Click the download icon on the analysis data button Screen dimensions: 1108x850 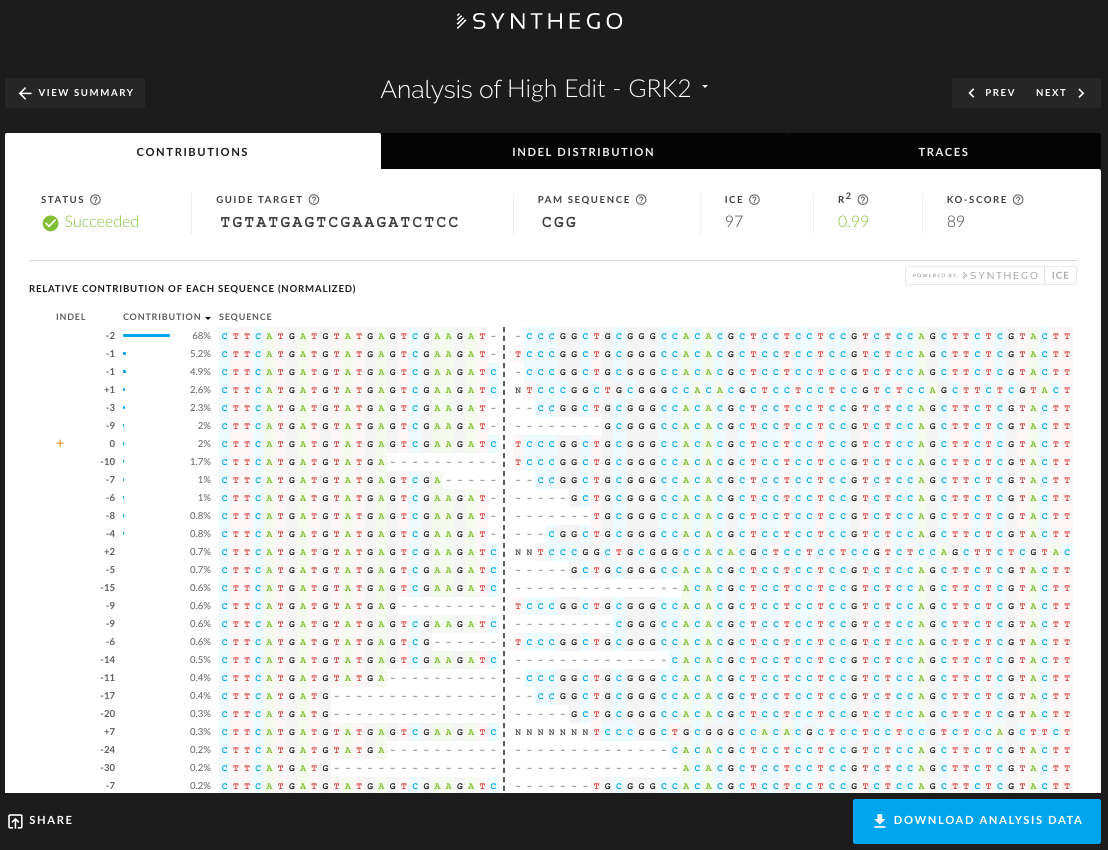click(879, 820)
